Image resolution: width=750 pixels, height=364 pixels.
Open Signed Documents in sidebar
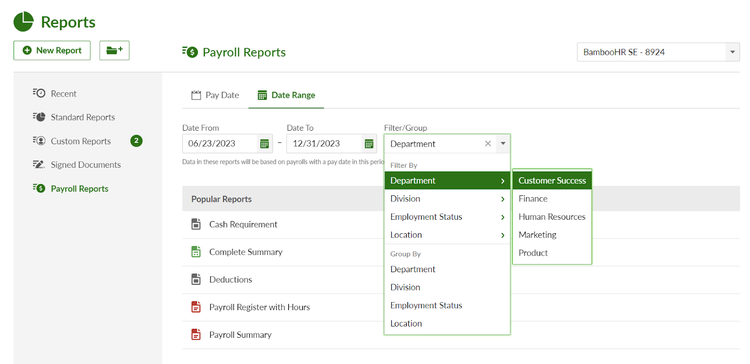86,165
